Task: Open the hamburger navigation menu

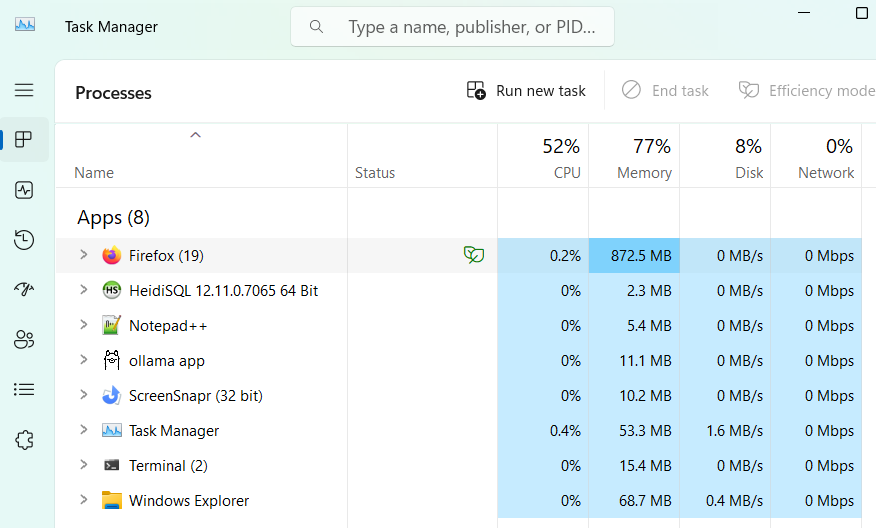Action: [x=24, y=90]
